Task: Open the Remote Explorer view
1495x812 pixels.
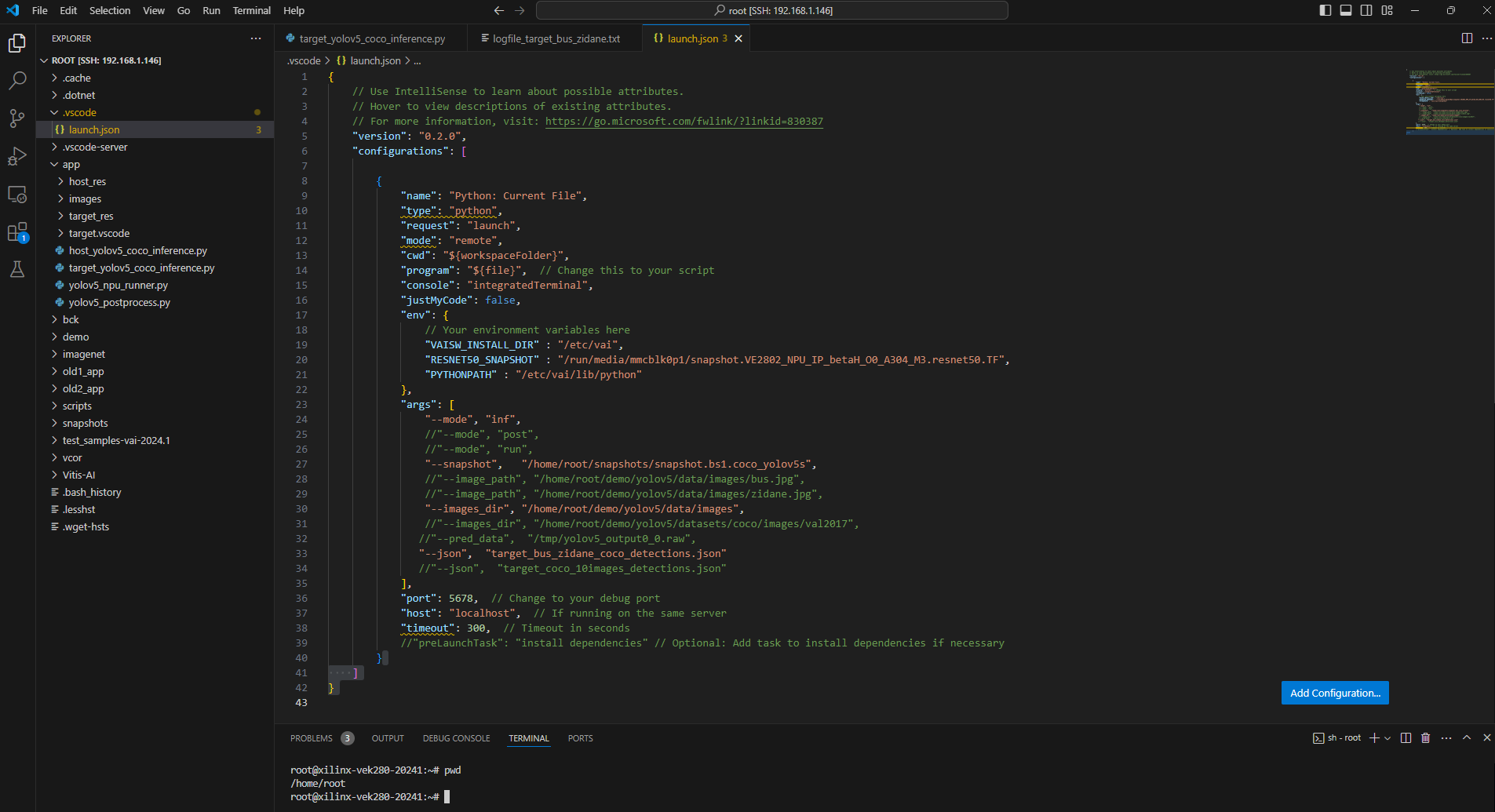Action: pos(17,195)
